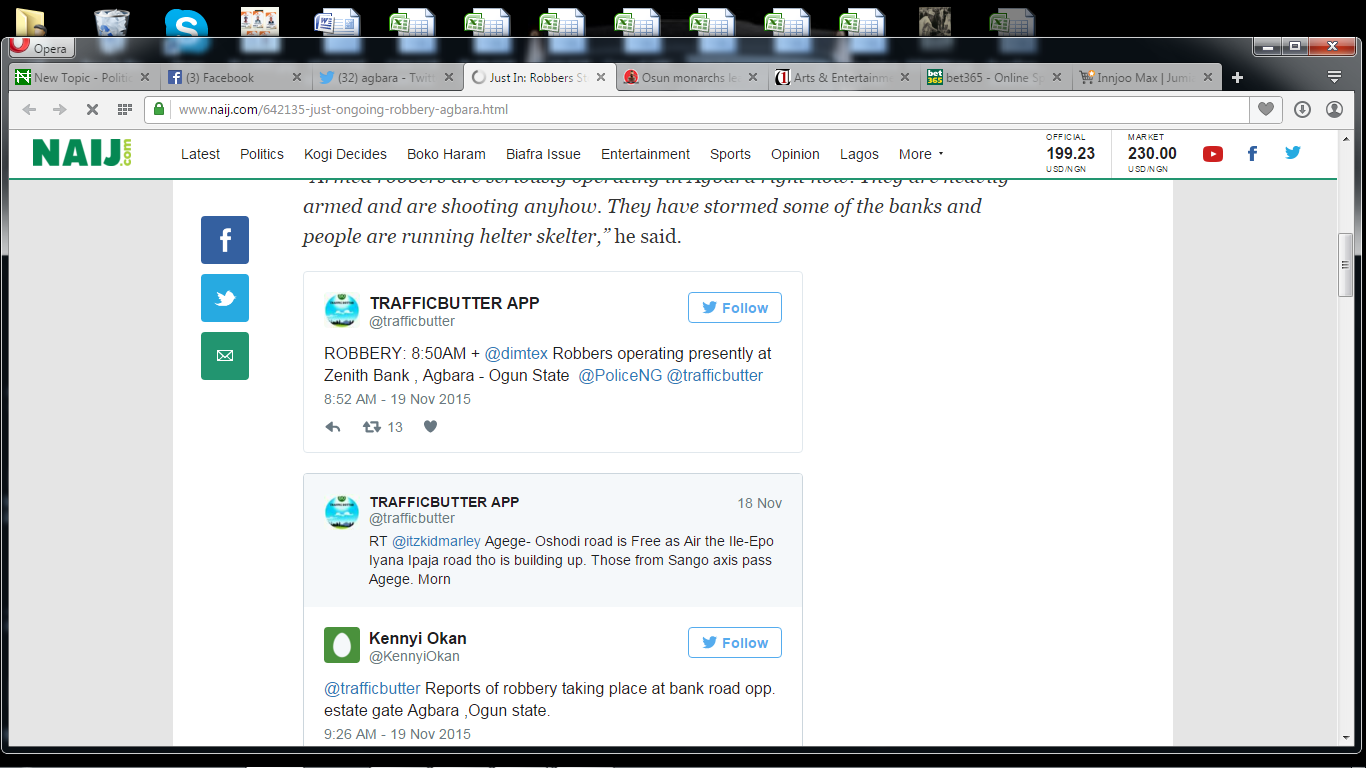1366x768 pixels.
Task: Open the @itzkidmarley mention link
Action: (x=436, y=541)
